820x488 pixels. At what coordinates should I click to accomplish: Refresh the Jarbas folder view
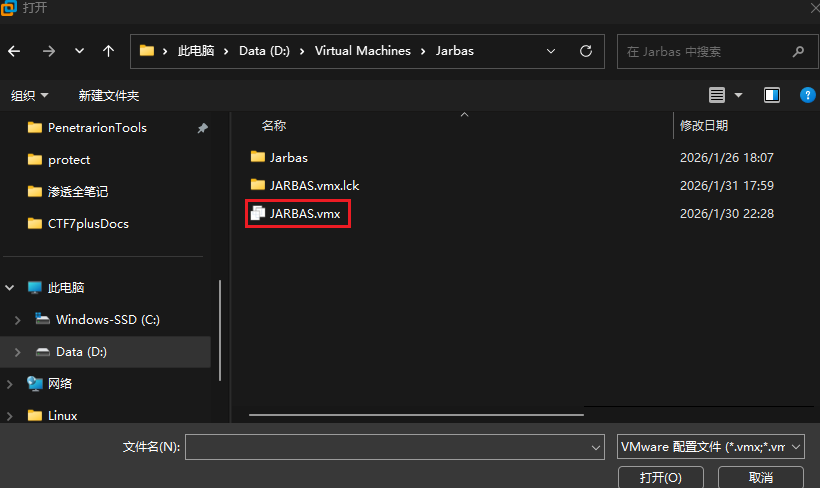point(586,51)
